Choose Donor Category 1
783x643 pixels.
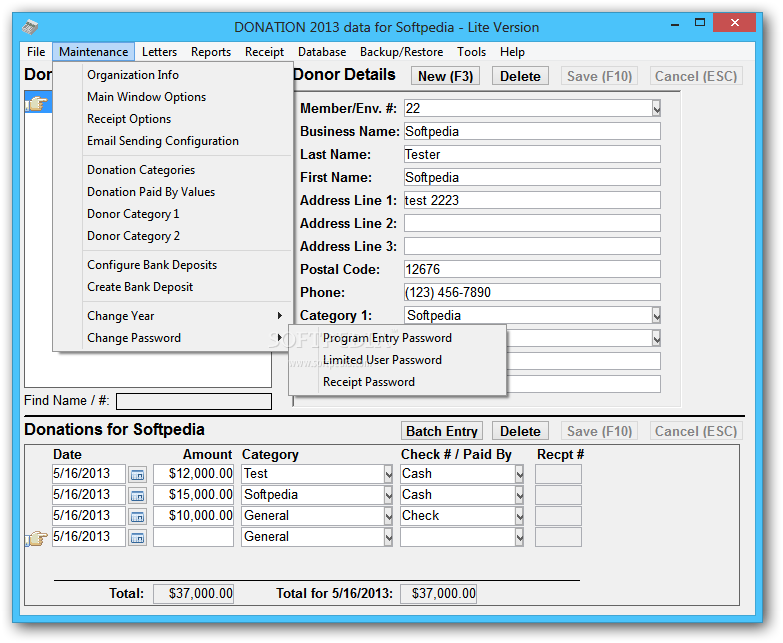[172, 214]
